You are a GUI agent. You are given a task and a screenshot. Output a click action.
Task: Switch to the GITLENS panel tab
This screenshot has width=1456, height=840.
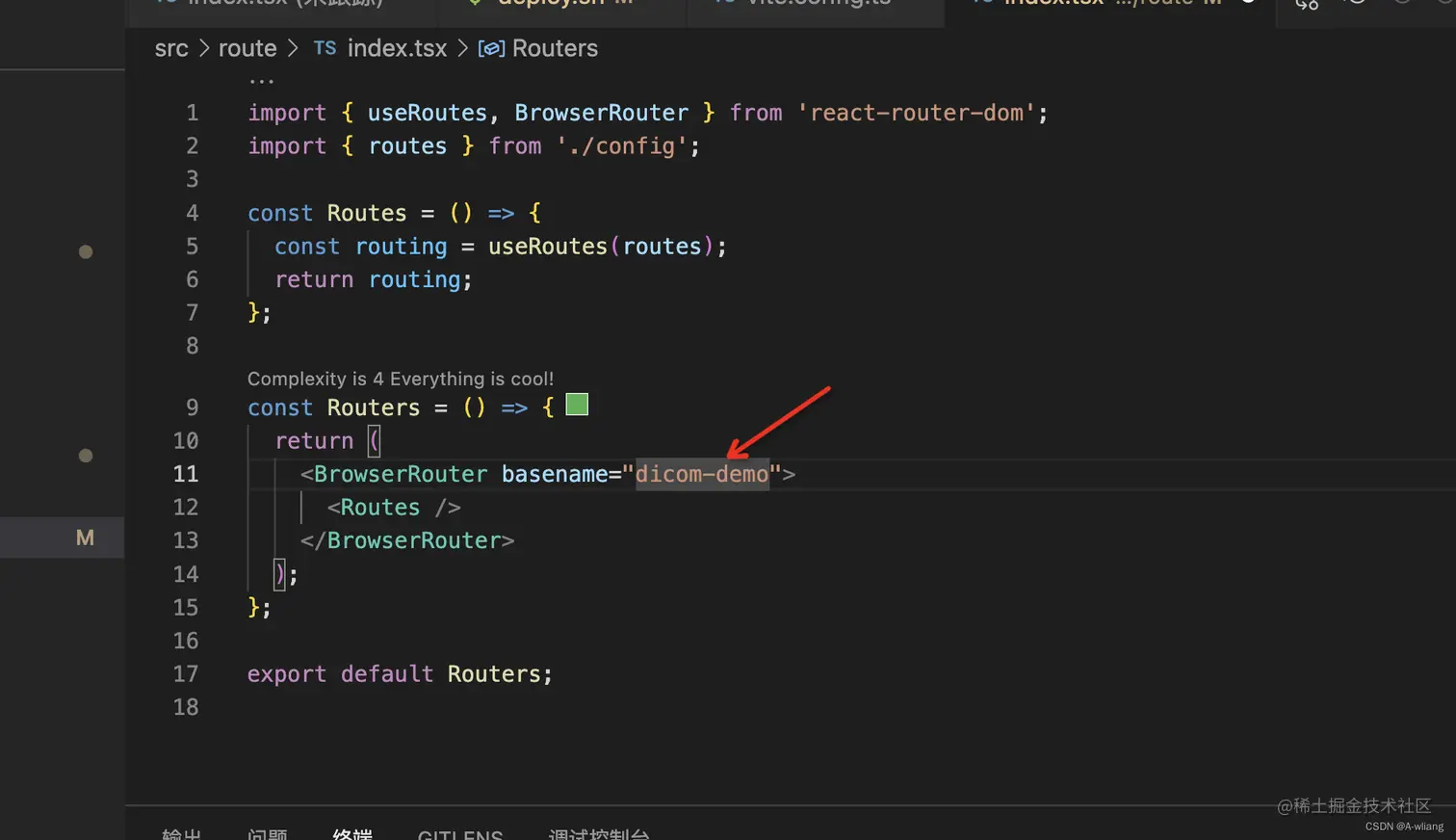[x=460, y=834]
